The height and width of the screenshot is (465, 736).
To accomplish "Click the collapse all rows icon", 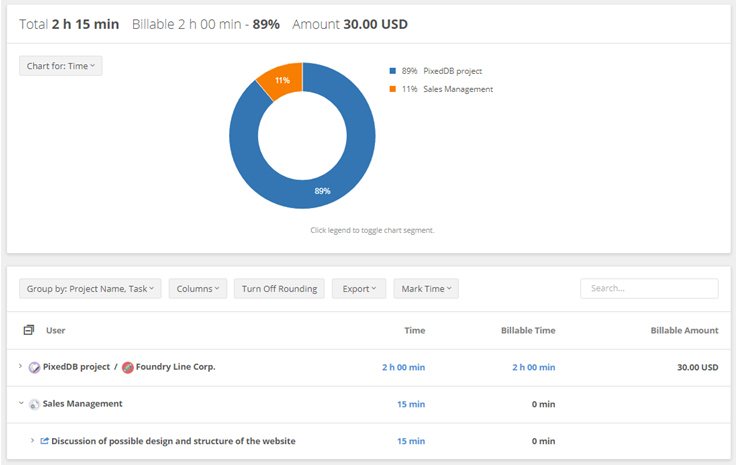I will click(29, 330).
